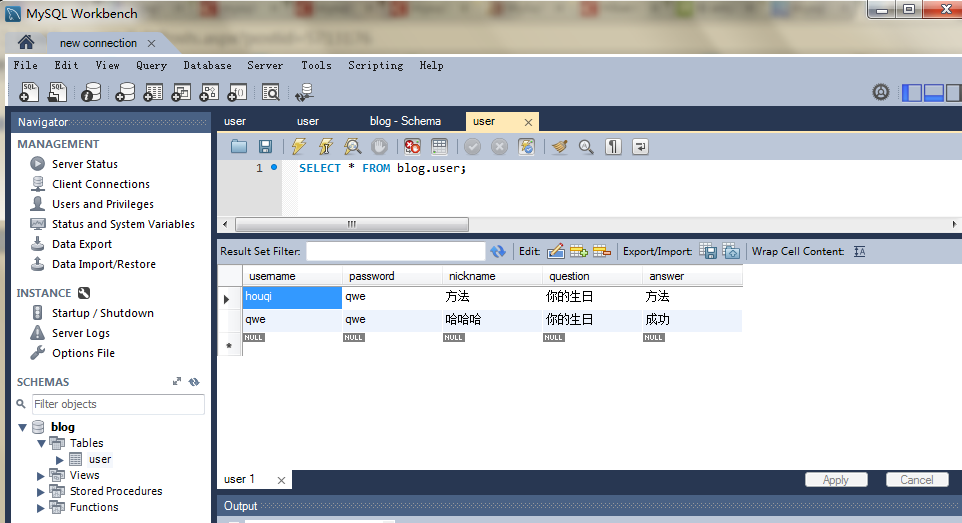The image size is (962, 523).
Task: Toggle stop-on-error script execution icon
Action: [x=412, y=146]
